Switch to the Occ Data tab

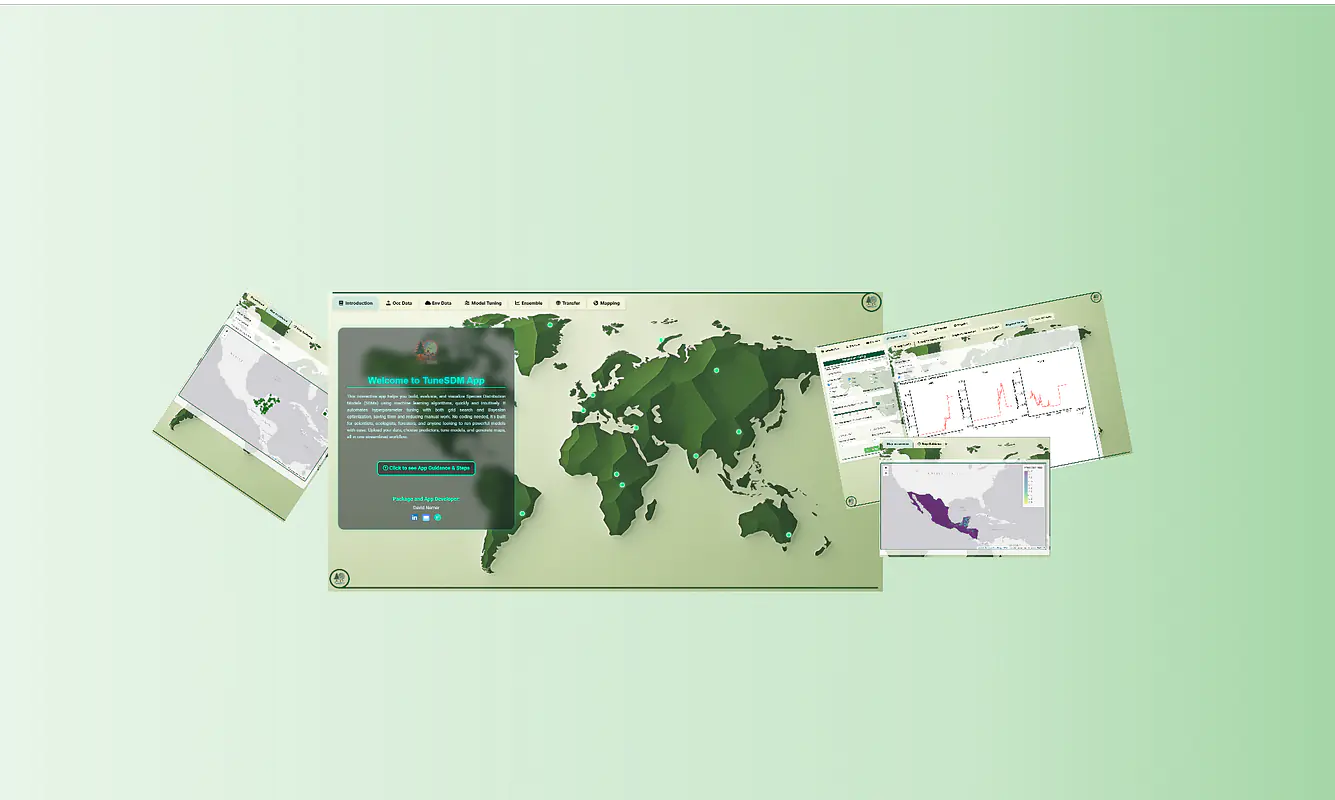[399, 303]
